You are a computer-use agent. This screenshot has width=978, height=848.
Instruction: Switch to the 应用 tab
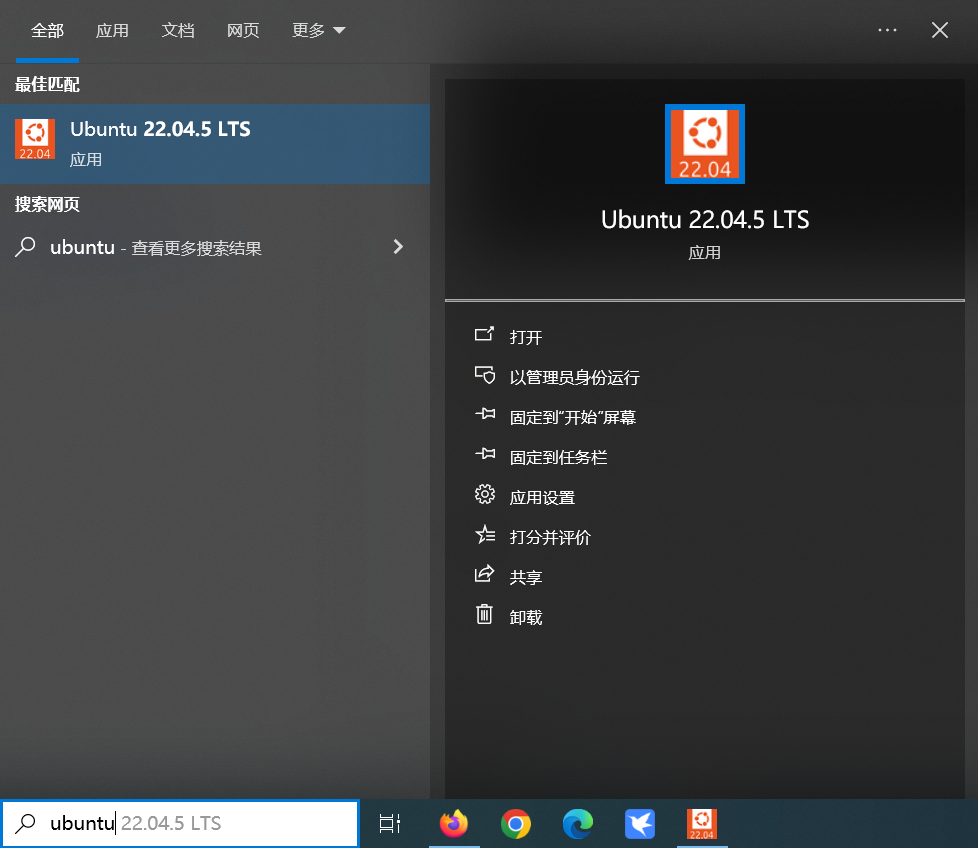112,30
